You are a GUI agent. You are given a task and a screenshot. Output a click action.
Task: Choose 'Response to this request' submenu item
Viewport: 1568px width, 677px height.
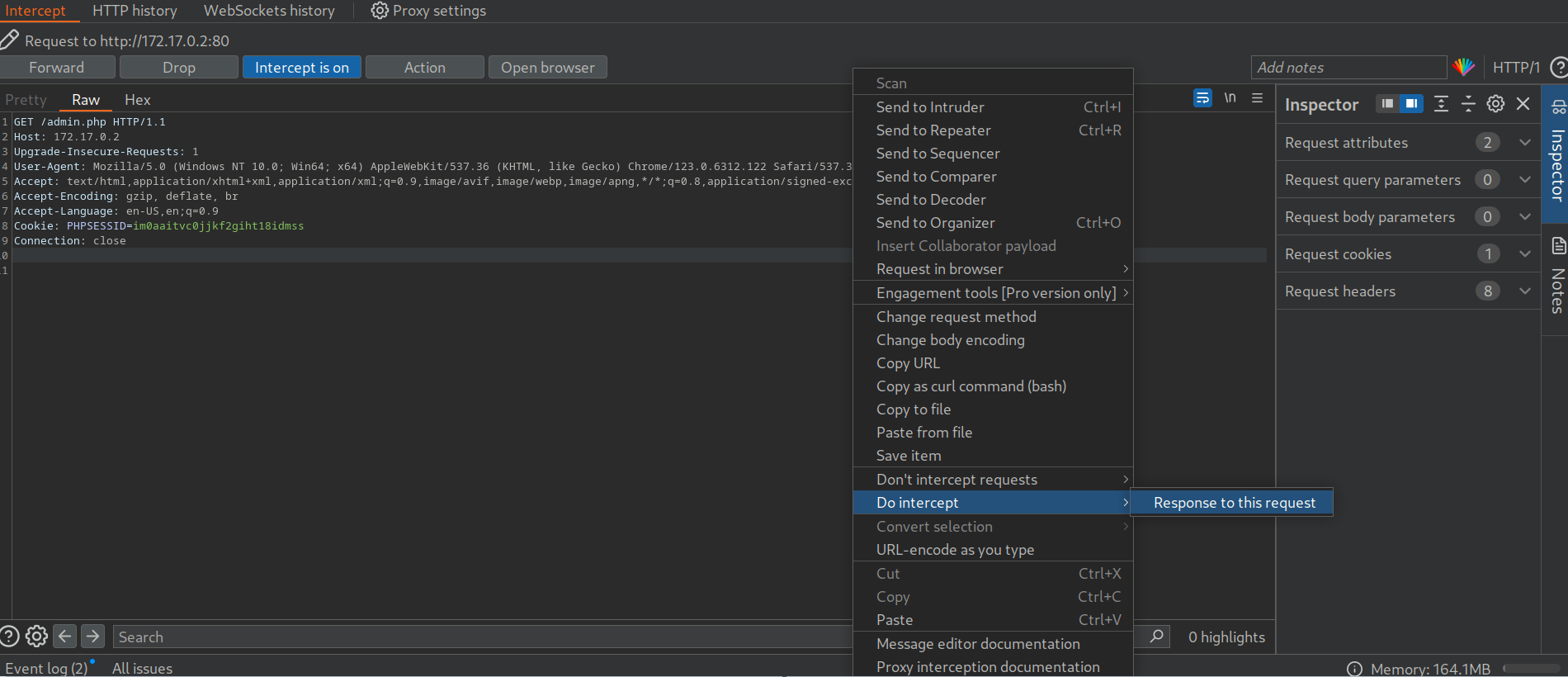[x=1234, y=503]
